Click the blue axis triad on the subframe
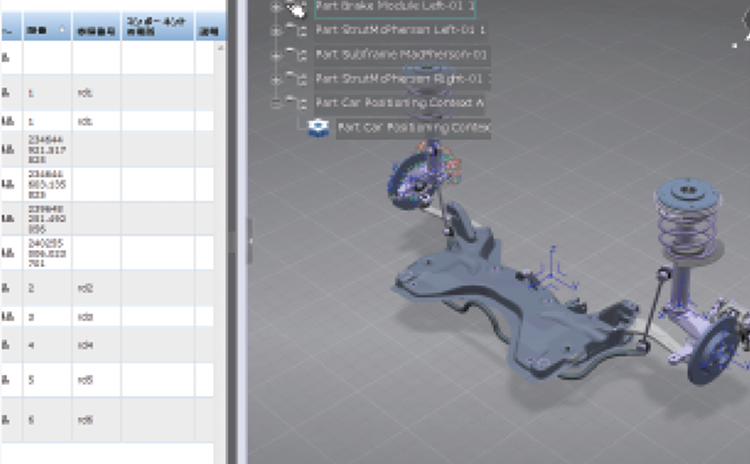Image resolution: width=750 pixels, height=464 pixels. (550, 272)
